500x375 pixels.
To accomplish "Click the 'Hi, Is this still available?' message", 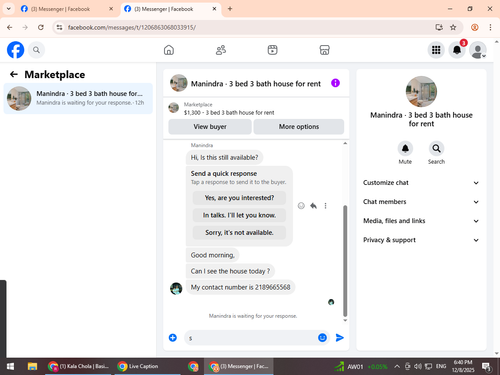I will [x=224, y=158].
